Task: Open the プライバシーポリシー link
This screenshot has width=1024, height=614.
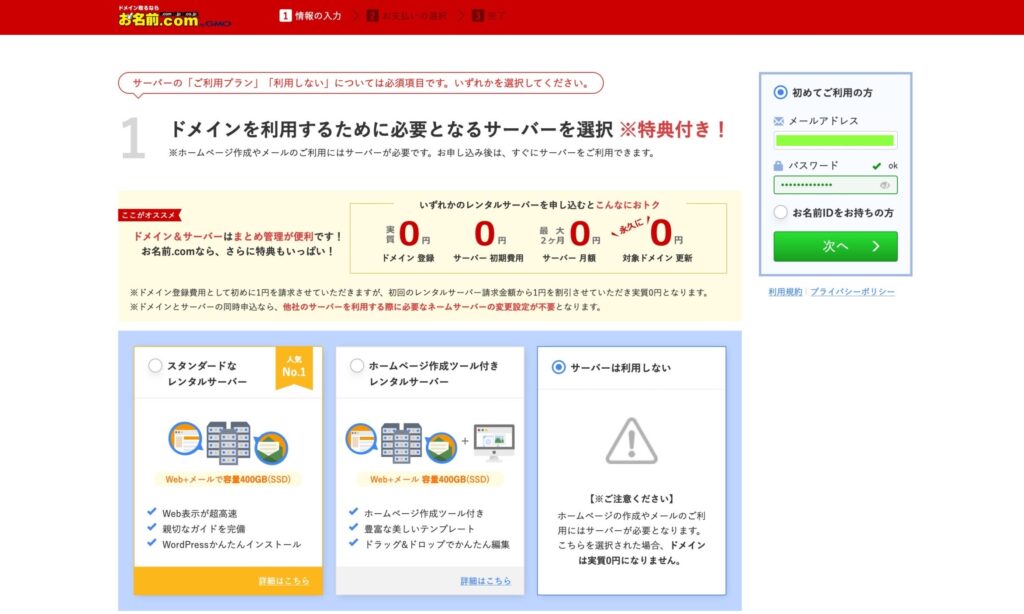Action: click(852, 292)
